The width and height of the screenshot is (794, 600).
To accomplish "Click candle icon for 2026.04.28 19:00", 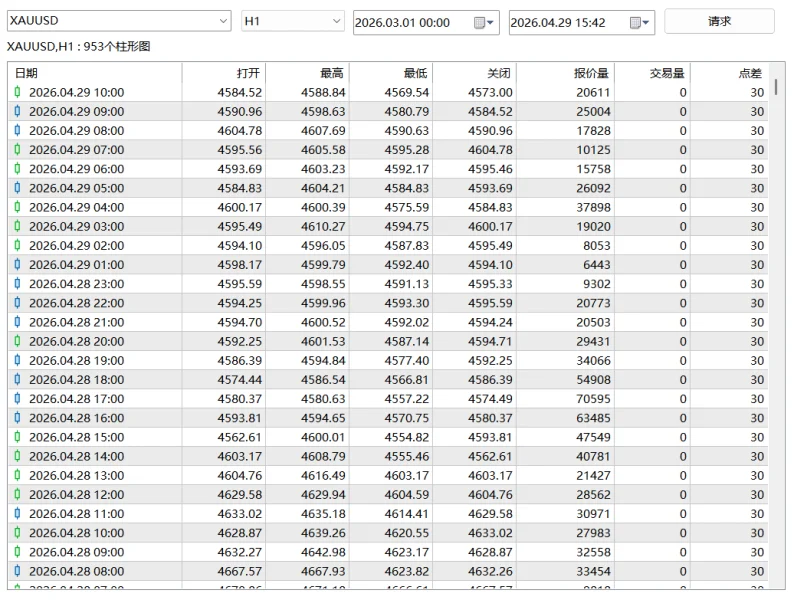I will 17,361.
